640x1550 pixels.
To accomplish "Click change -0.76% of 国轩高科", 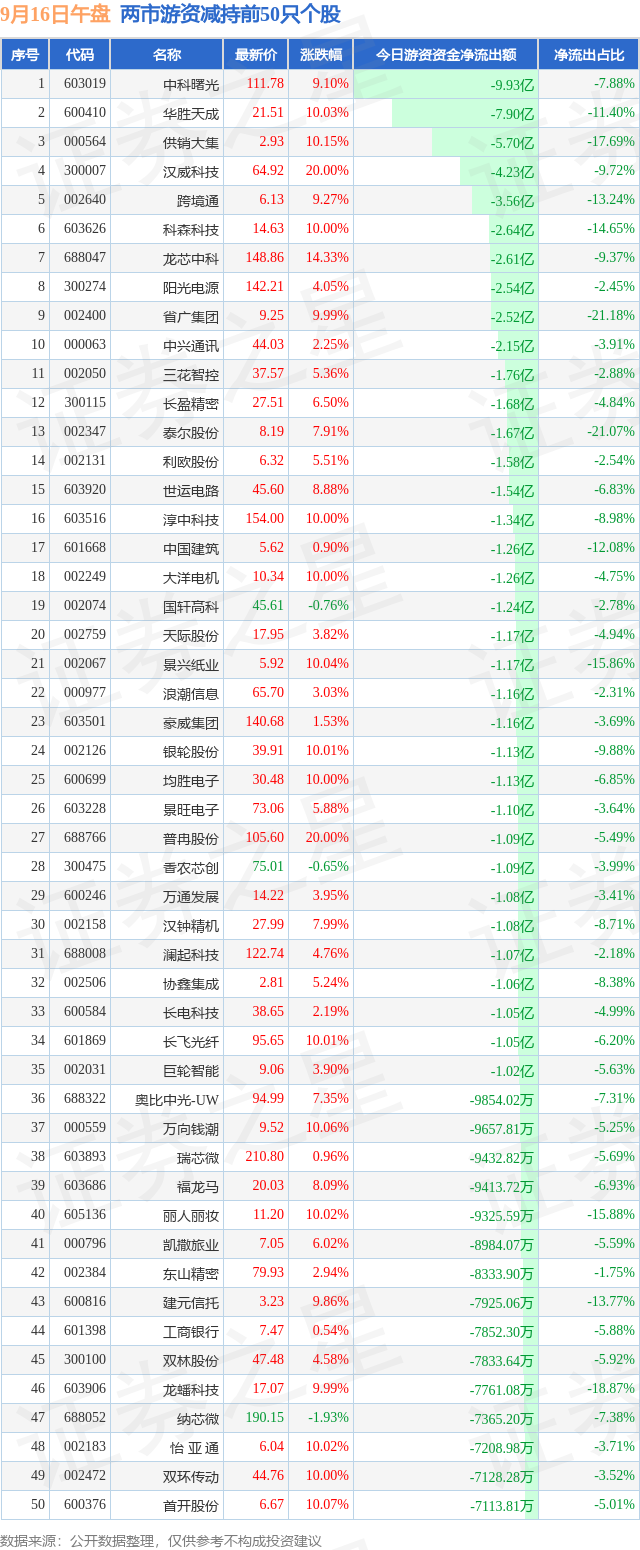I will click(x=329, y=606).
